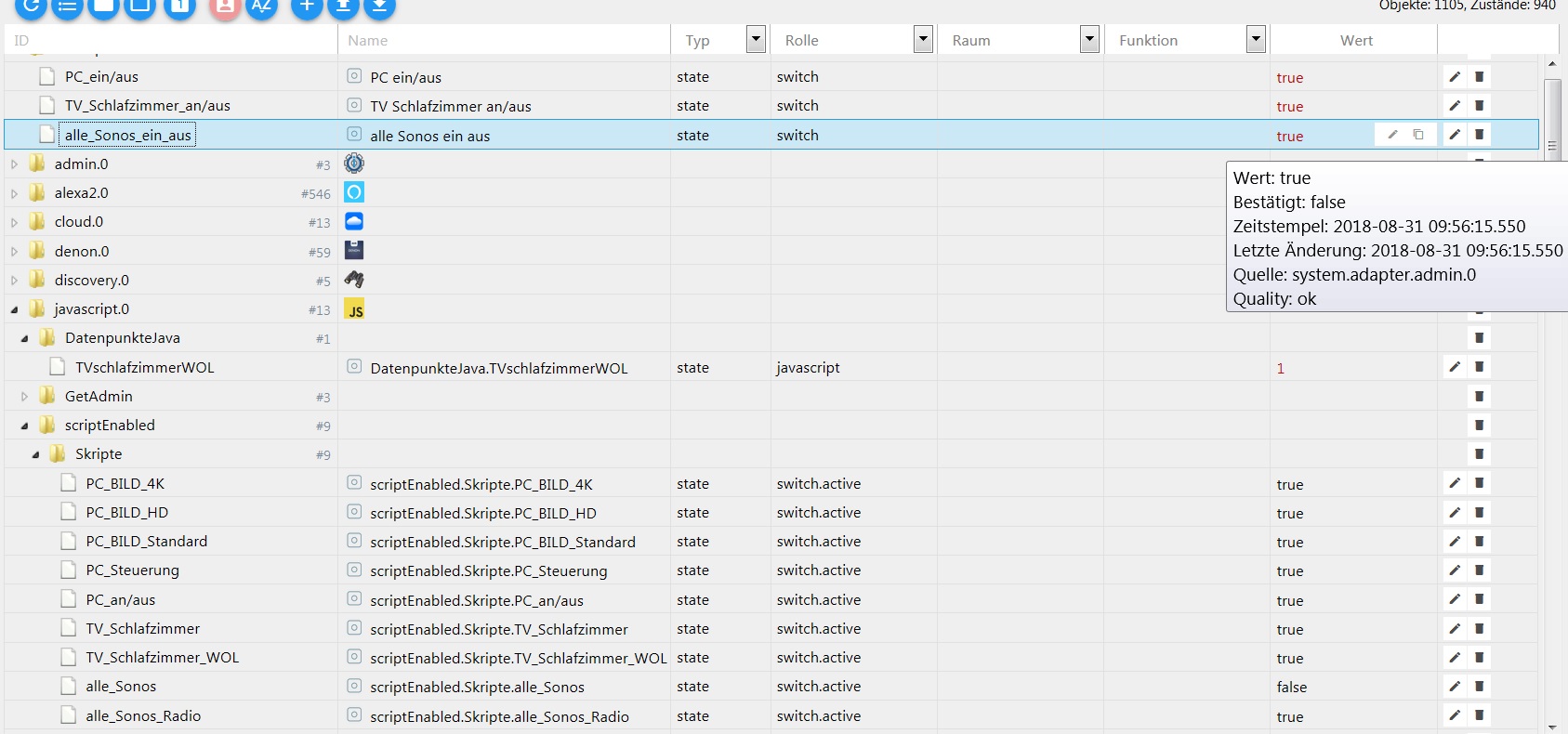Image resolution: width=1568 pixels, height=734 pixels.
Task: Click the name cell 'scriptEnabled.Skripte.alle_Sonos_Radio'
Action: coord(500,716)
